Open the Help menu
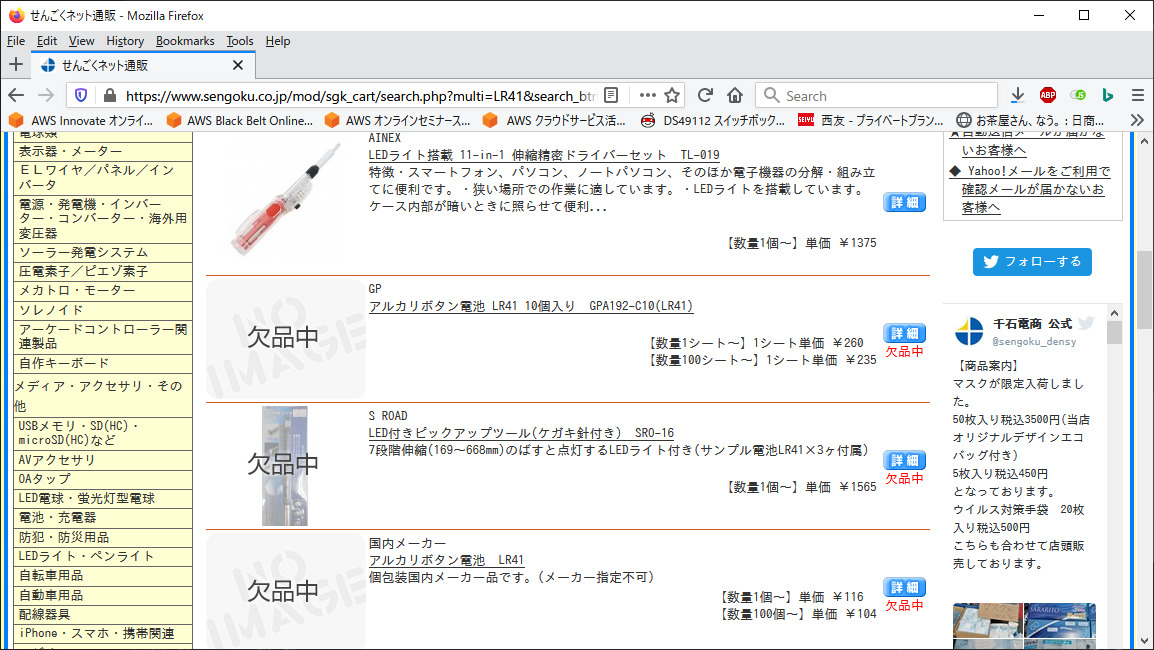Image resolution: width=1154 pixels, height=650 pixels. point(277,41)
